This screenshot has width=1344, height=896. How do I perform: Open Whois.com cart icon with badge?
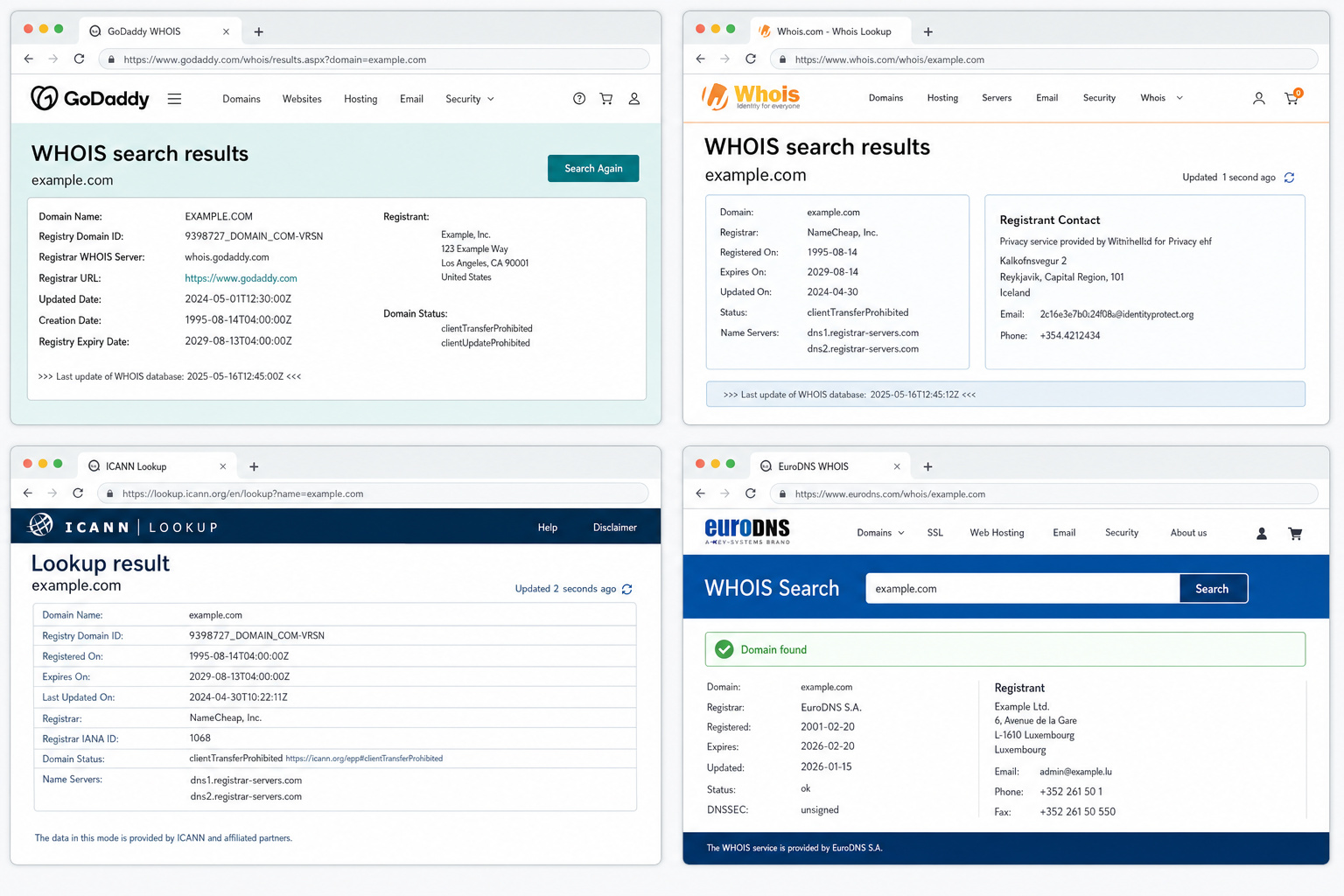click(1292, 97)
